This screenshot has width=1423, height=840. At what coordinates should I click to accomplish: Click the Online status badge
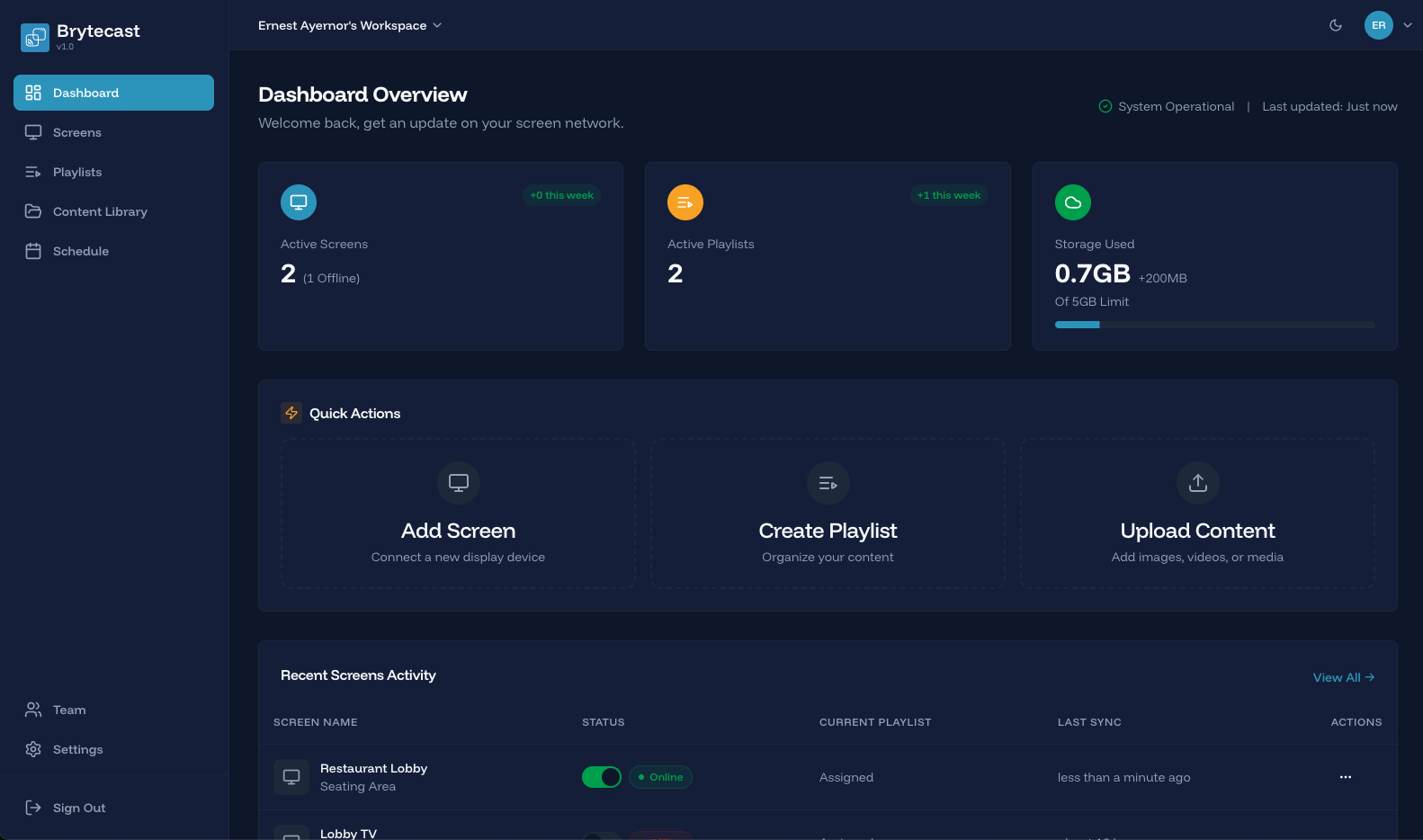point(660,777)
